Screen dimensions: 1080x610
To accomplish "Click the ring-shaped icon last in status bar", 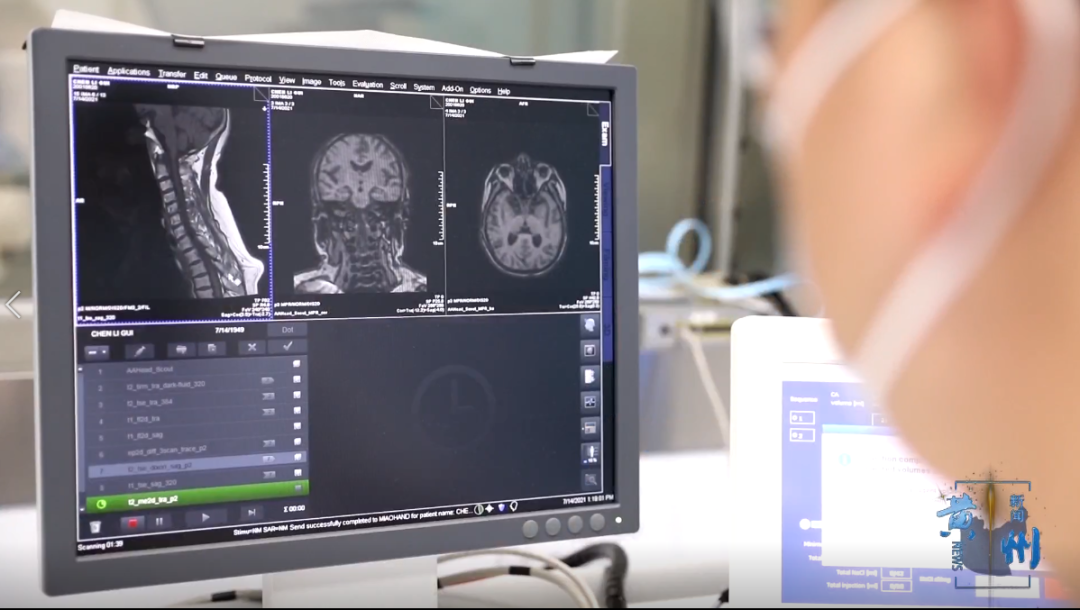I will (513, 506).
